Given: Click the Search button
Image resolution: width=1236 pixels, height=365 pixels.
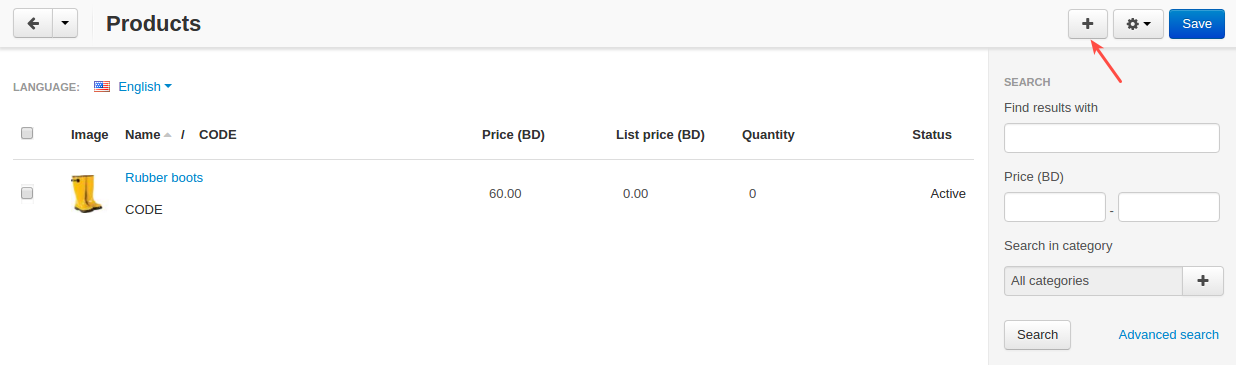Looking at the screenshot, I should [x=1037, y=335].
